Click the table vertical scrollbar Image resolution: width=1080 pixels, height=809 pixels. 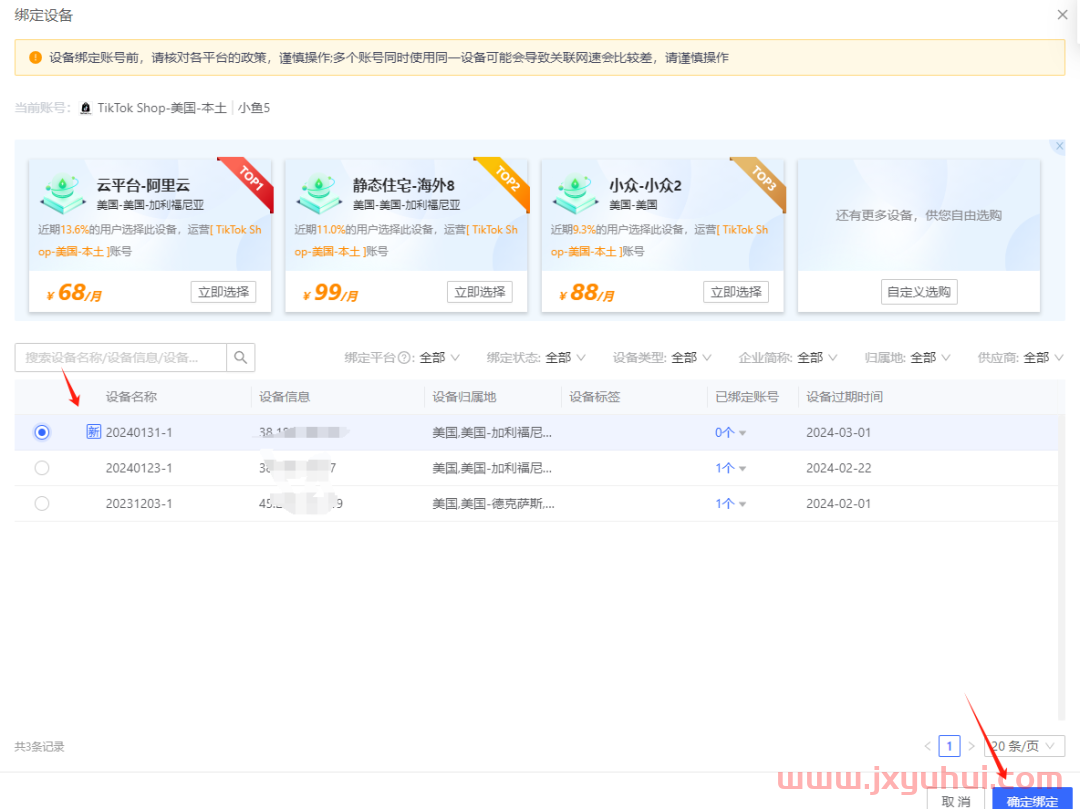click(1061, 568)
